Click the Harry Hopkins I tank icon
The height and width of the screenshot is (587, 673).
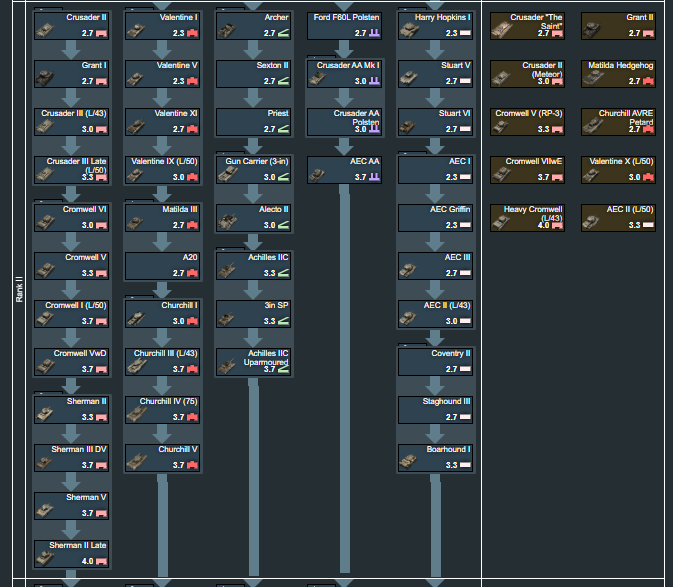(x=411, y=30)
